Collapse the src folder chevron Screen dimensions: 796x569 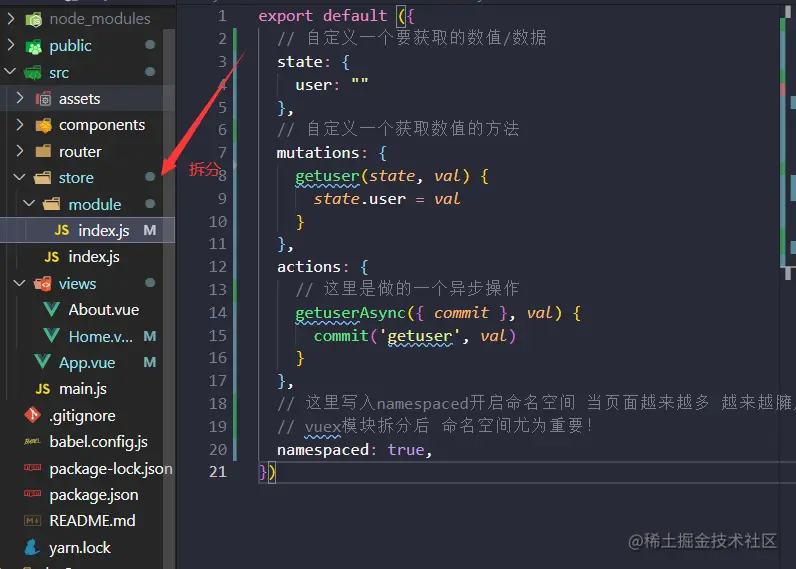coord(10,72)
